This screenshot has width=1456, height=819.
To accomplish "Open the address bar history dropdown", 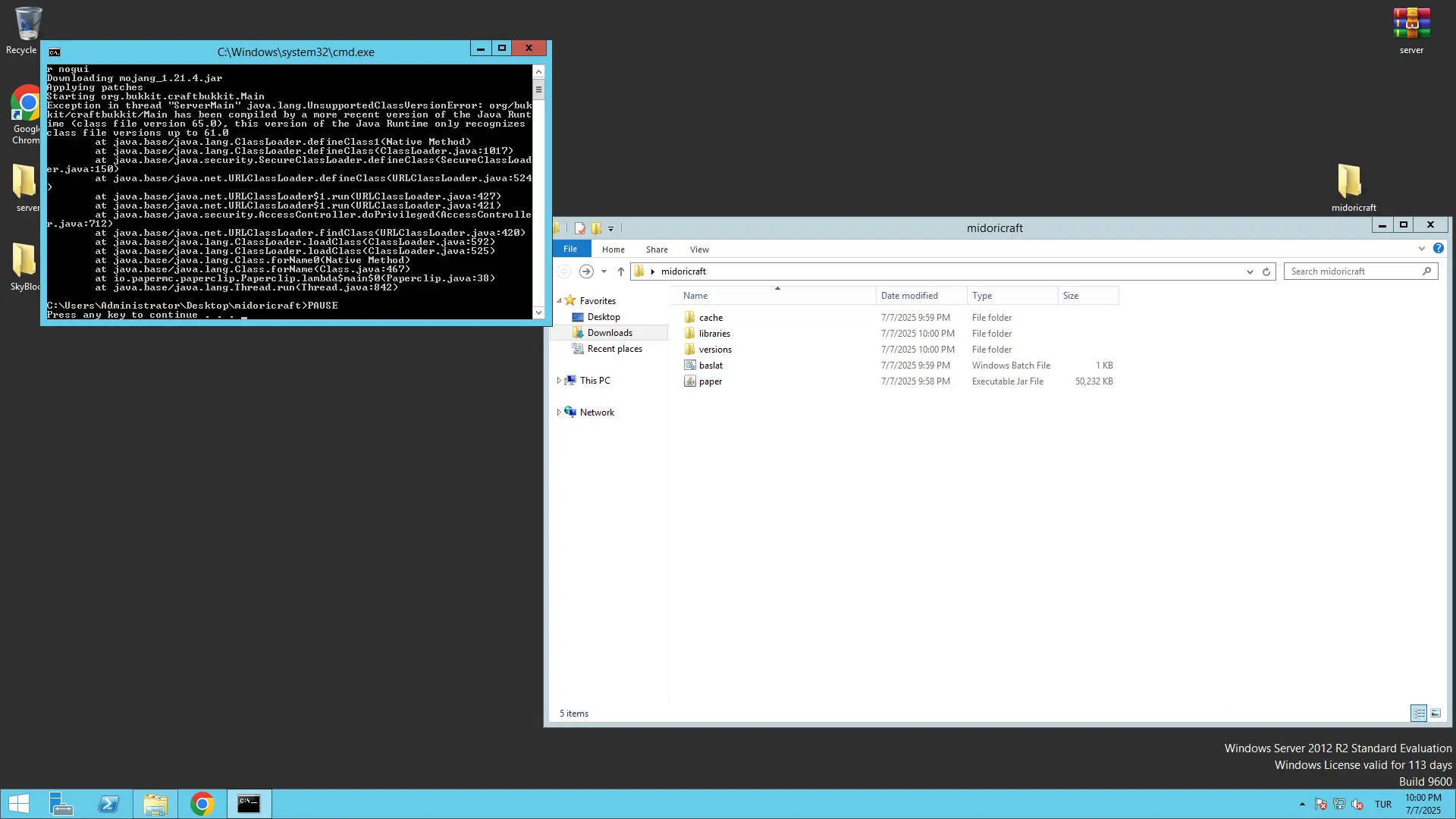I will click(x=1250, y=271).
